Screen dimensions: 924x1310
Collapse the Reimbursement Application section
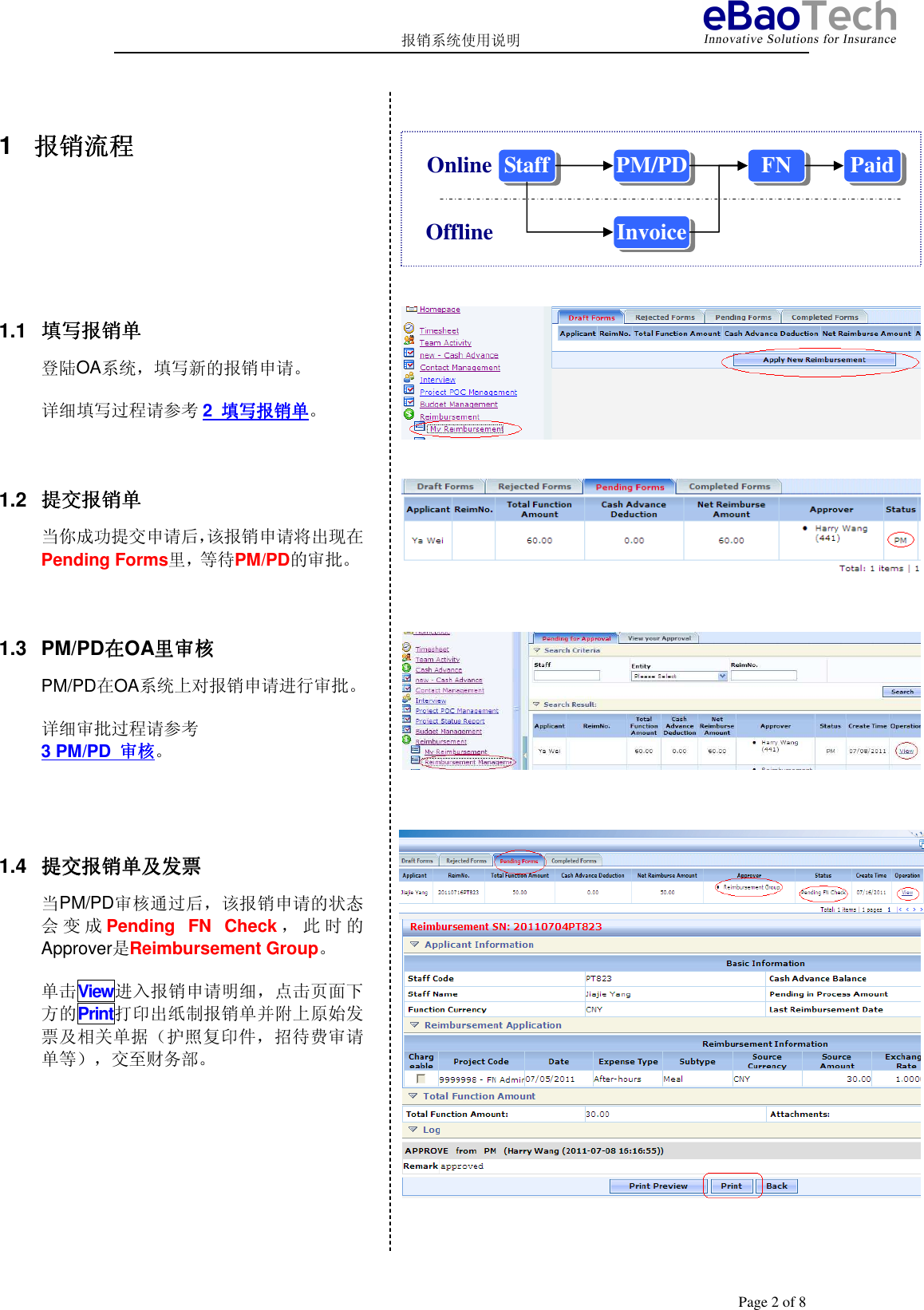tap(414, 1025)
